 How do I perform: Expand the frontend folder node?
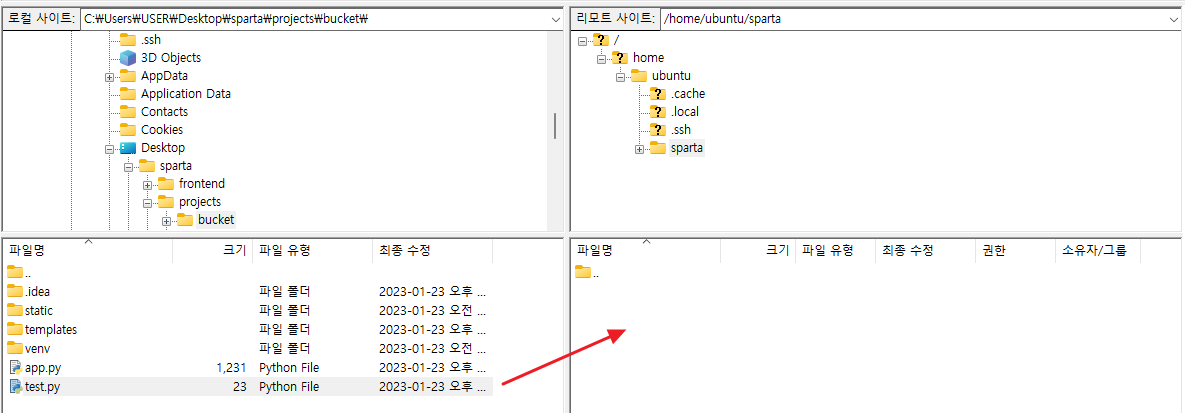147,185
